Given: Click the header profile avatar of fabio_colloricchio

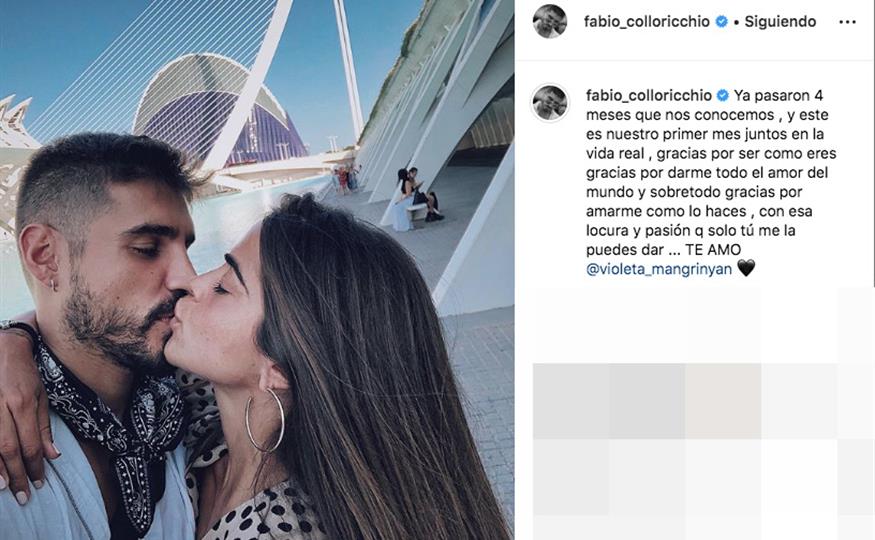Looking at the screenshot, I should [x=550, y=21].
